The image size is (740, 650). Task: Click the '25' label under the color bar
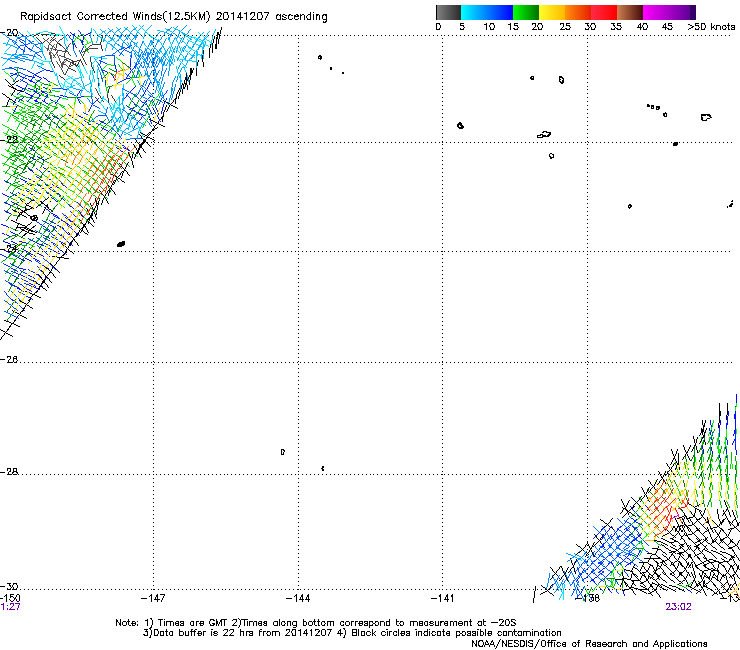click(565, 26)
